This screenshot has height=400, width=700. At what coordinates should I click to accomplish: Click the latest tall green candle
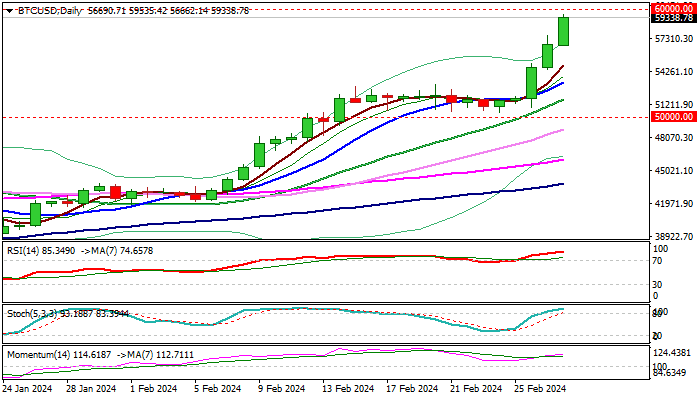564,31
